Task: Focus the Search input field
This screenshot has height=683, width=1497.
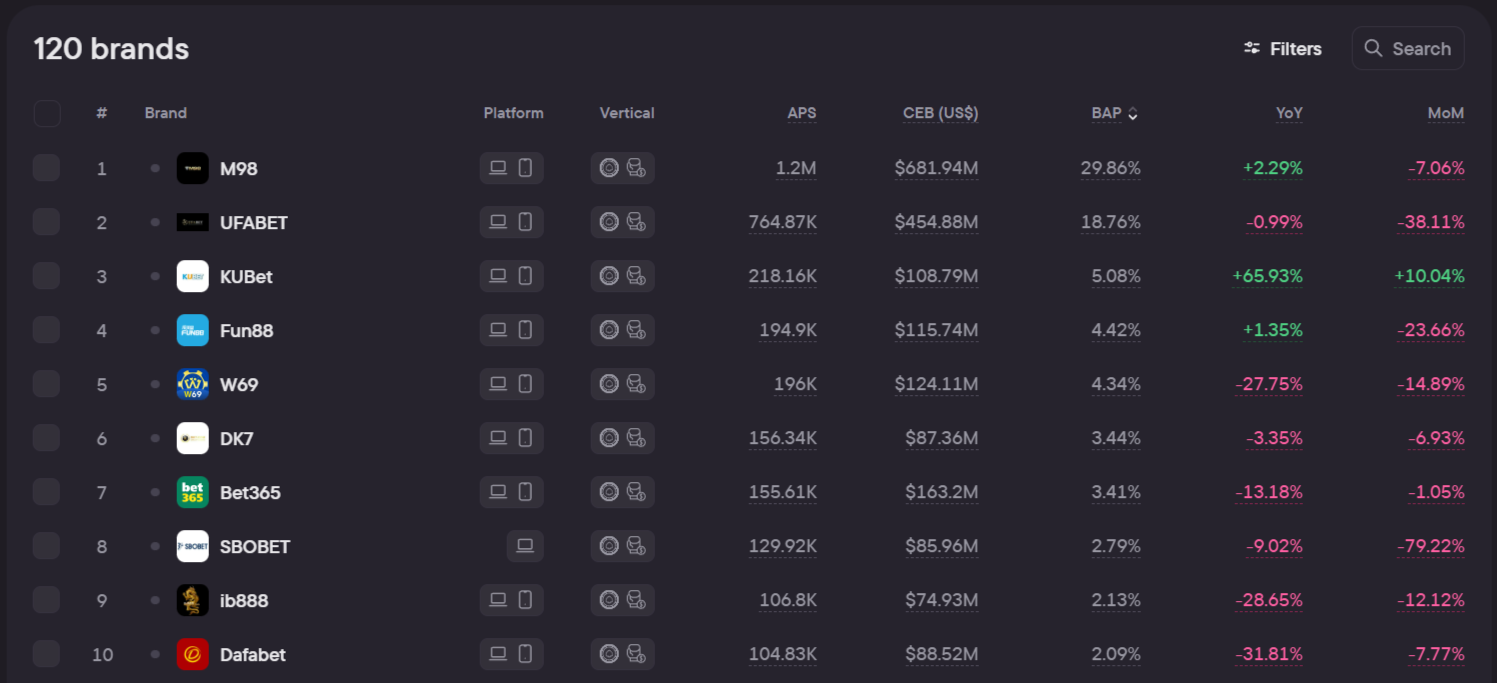Action: tap(1421, 48)
